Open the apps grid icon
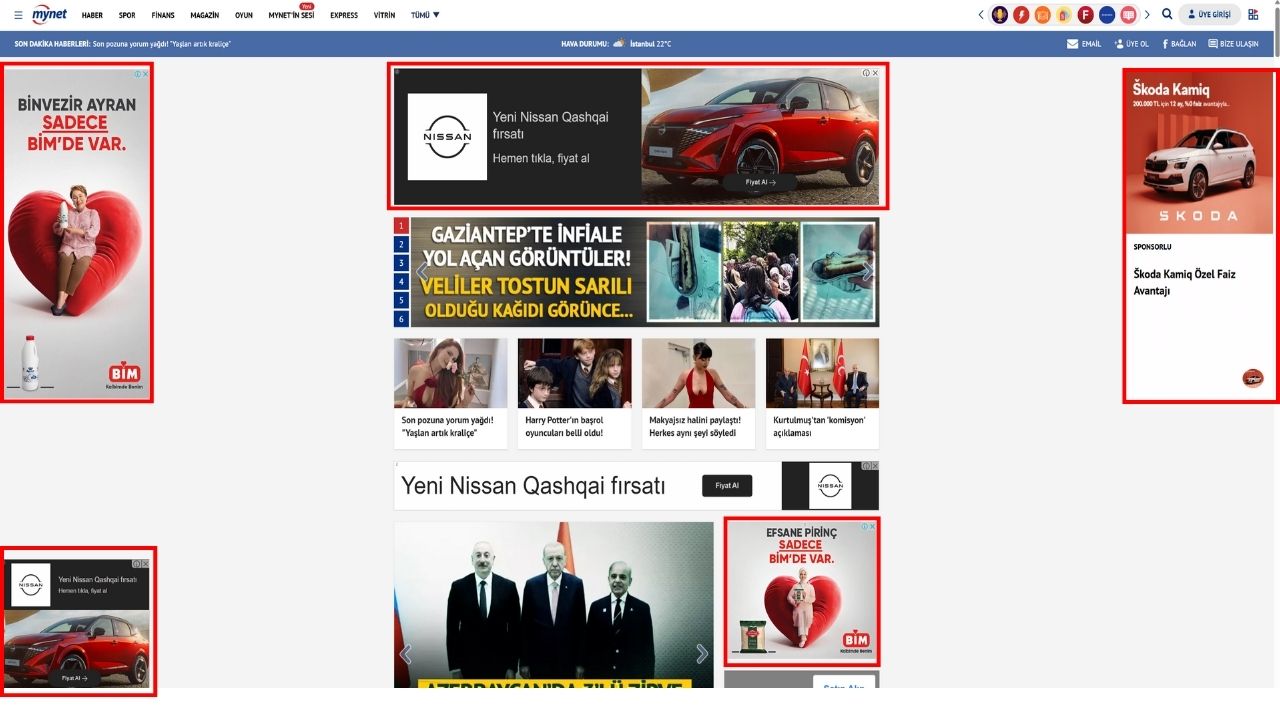This screenshot has width=1280, height=720. point(1253,15)
